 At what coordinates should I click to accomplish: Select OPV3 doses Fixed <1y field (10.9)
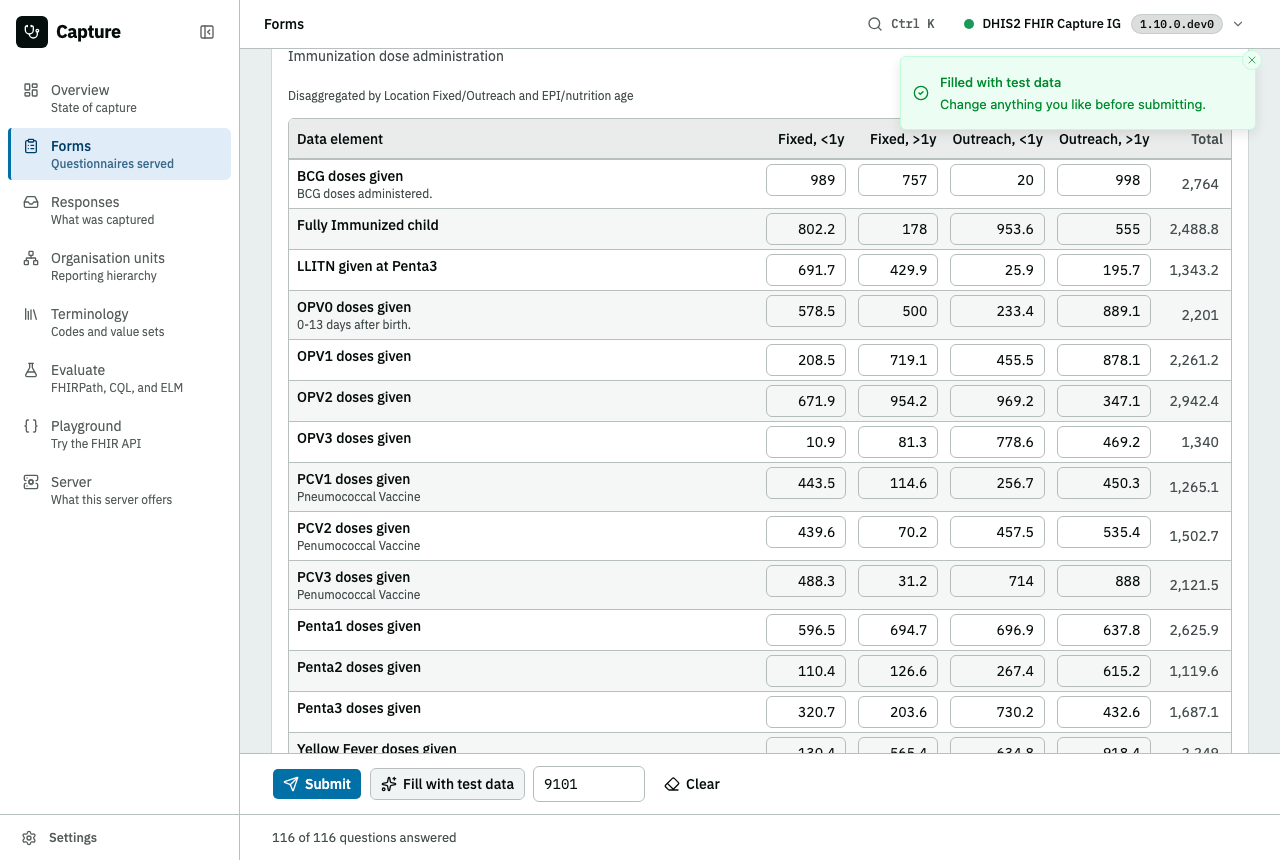point(806,442)
